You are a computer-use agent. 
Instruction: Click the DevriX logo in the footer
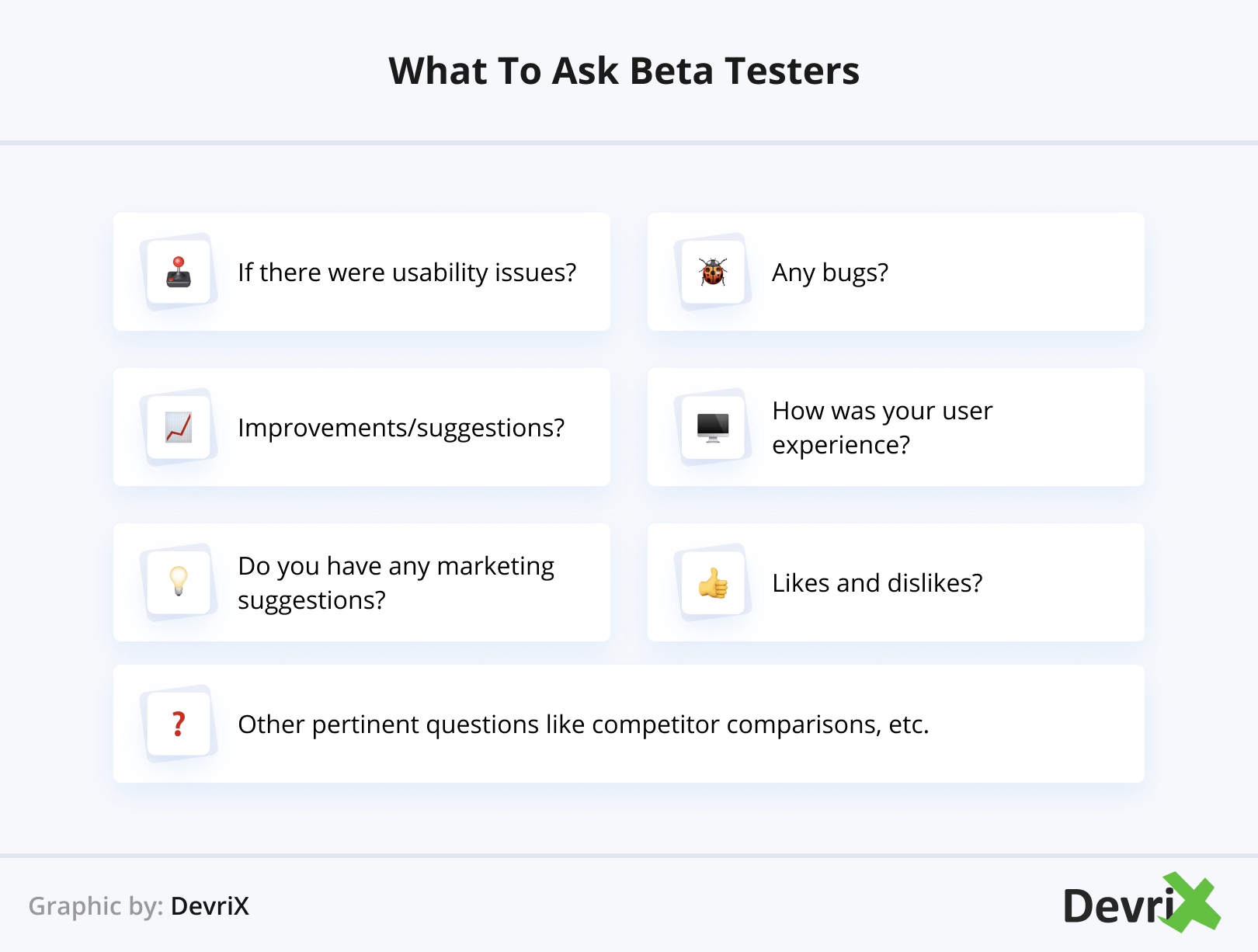click(x=1141, y=904)
